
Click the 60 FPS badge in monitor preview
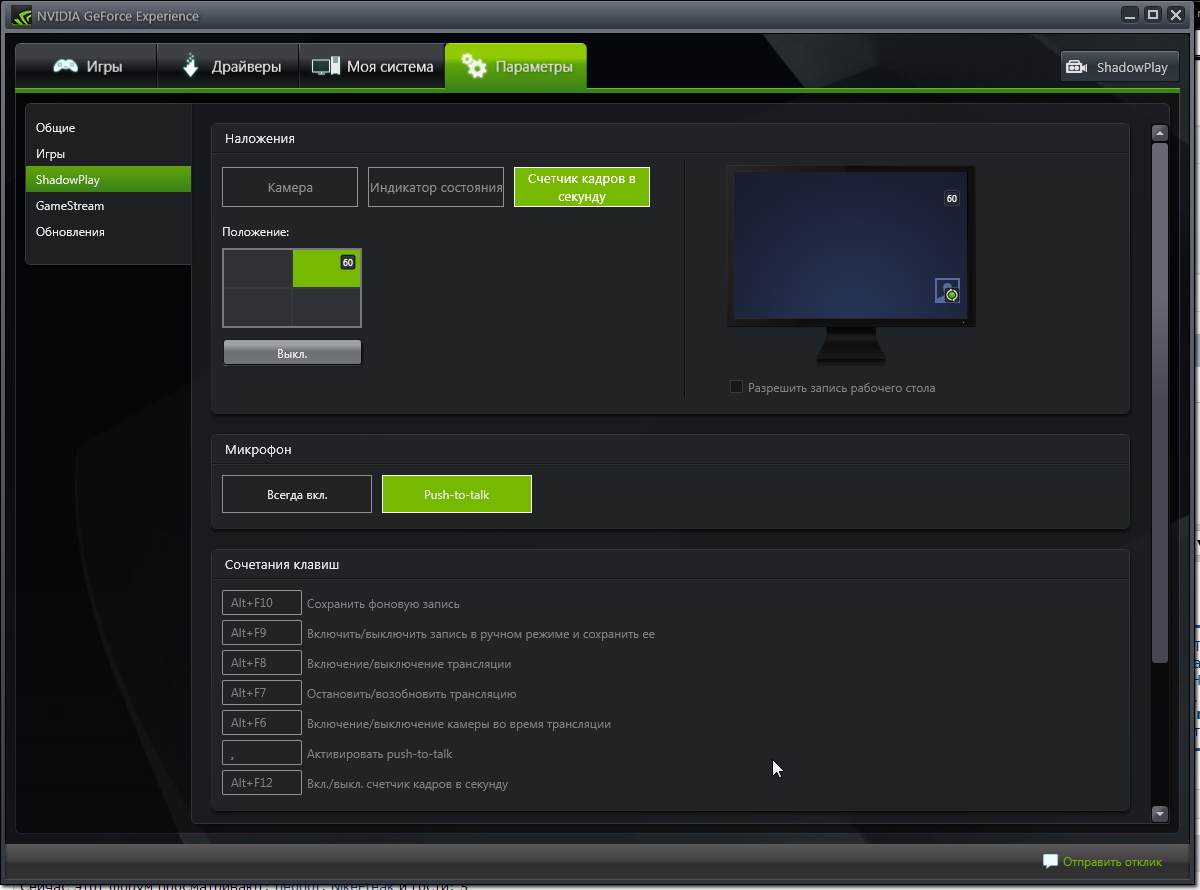(952, 199)
